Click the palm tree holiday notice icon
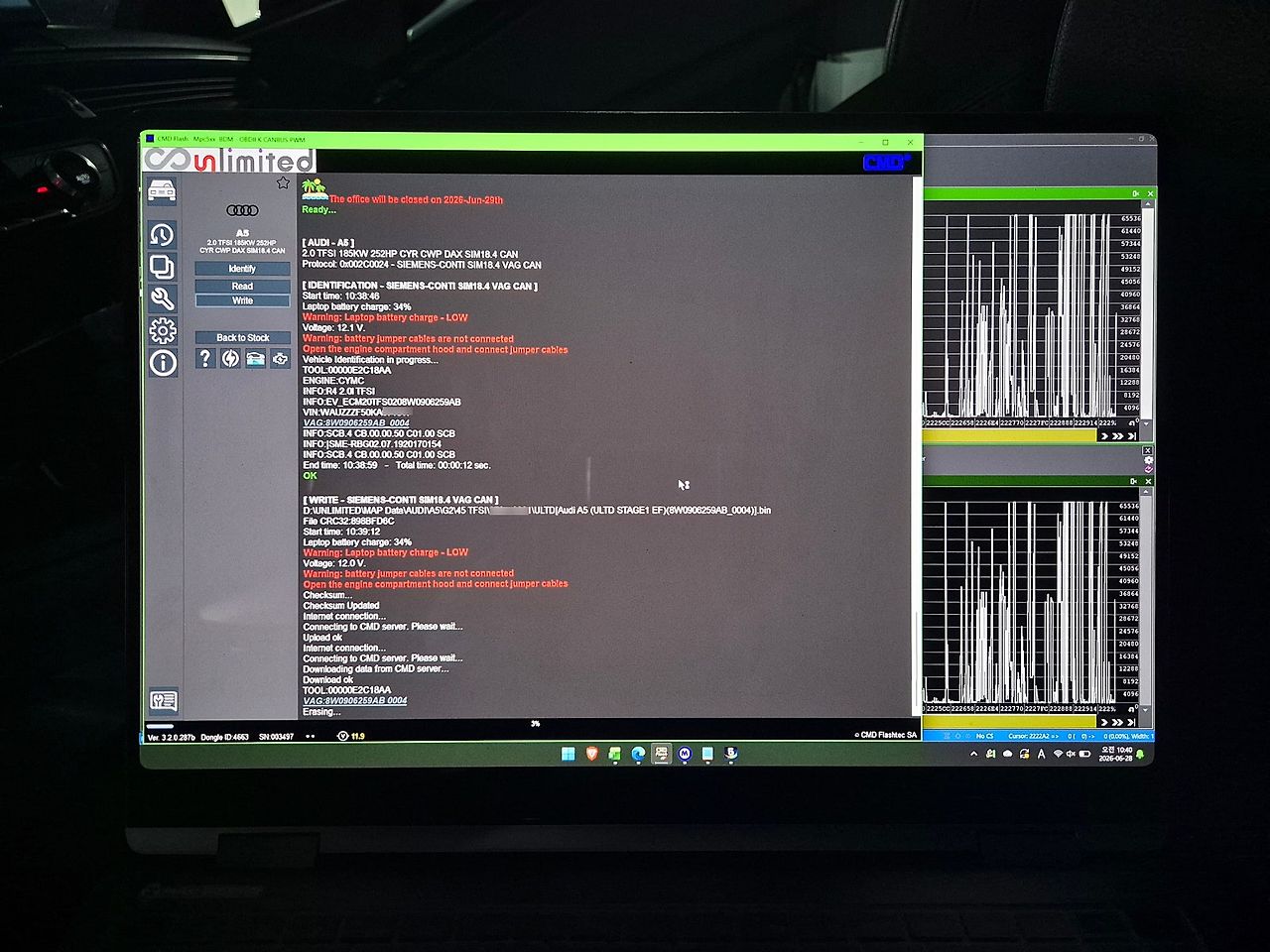Image resolution: width=1270 pixels, height=952 pixels. pos(315,188)
